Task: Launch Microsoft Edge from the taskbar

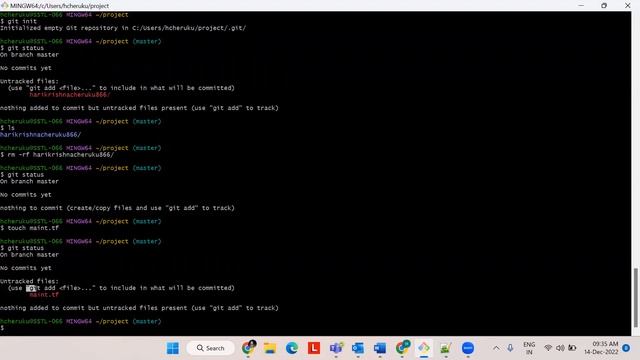Action: tap(292, 348)
